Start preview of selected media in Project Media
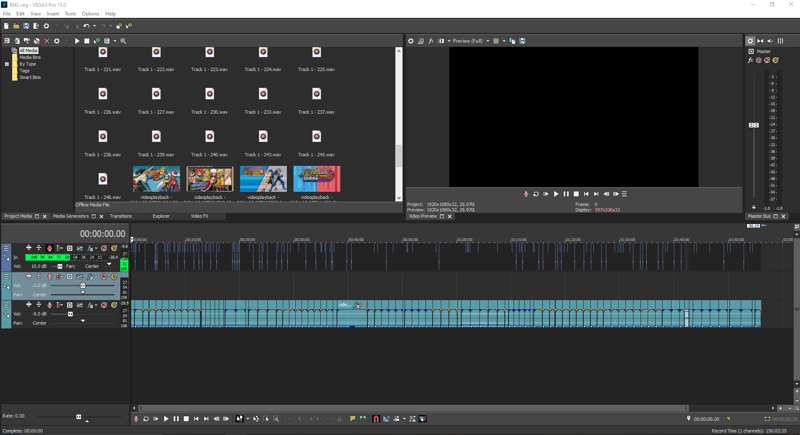This screenshot has height=435, width=800. tap(77, 41)
